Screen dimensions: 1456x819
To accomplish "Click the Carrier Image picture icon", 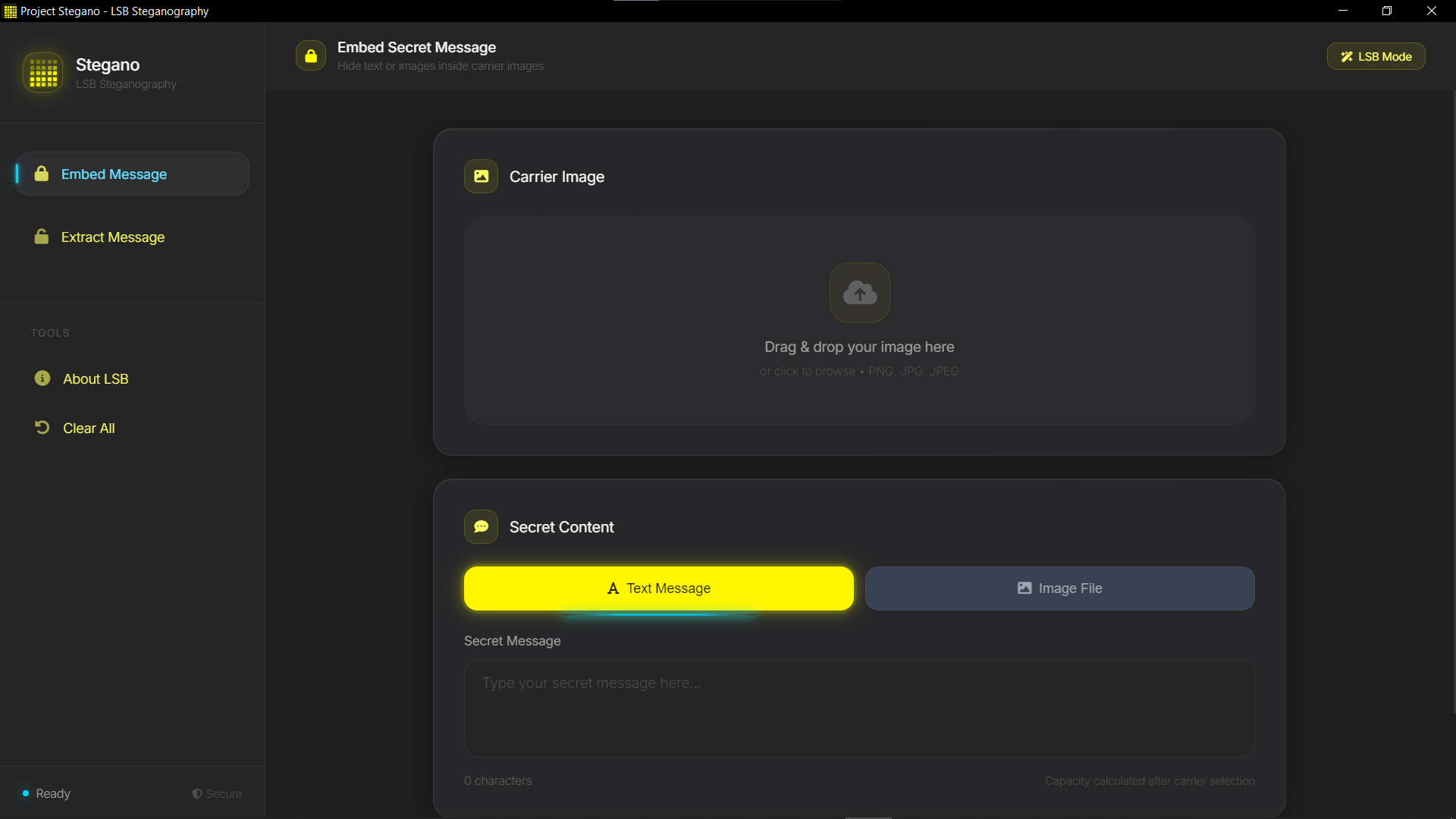I will point(481,176).
